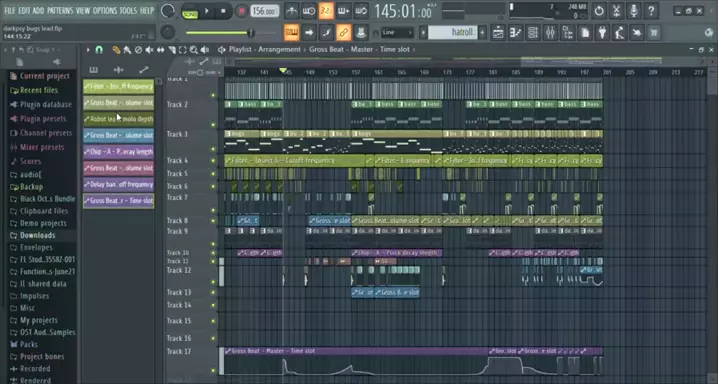Open the TOOLS menu

[x=128, y=11]
